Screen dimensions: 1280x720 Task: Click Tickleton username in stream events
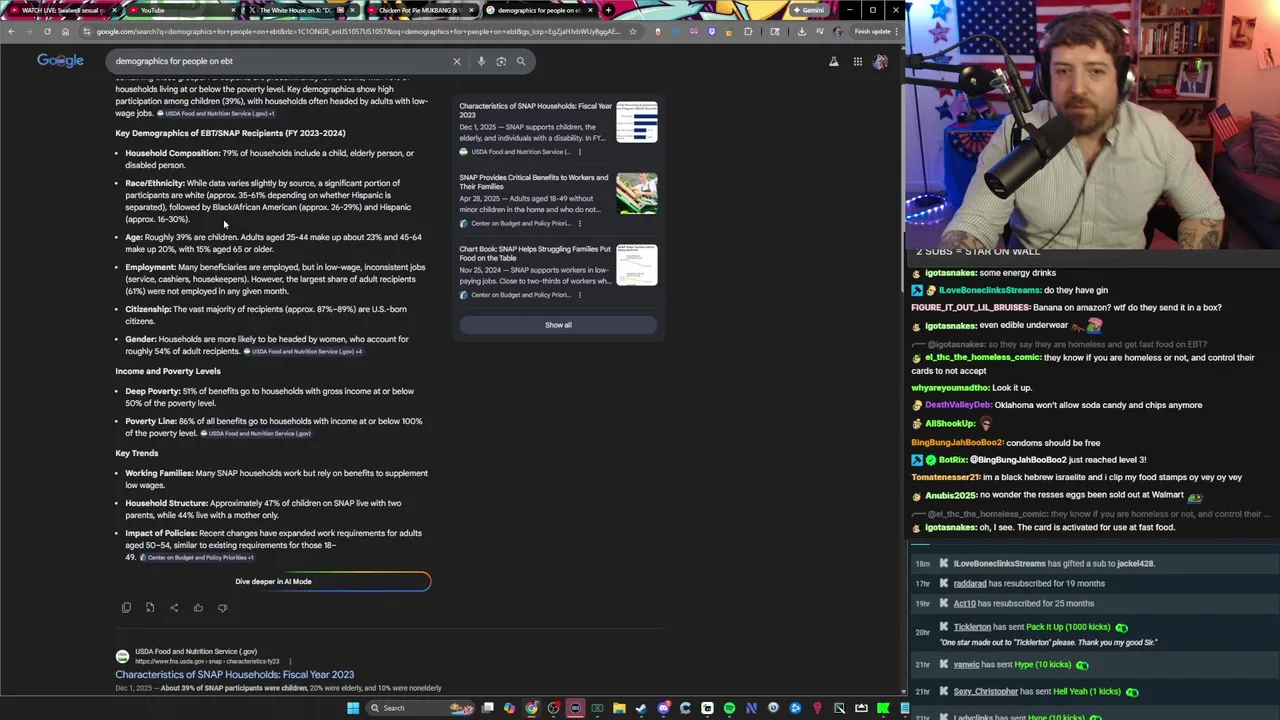[x=972, y=627]
